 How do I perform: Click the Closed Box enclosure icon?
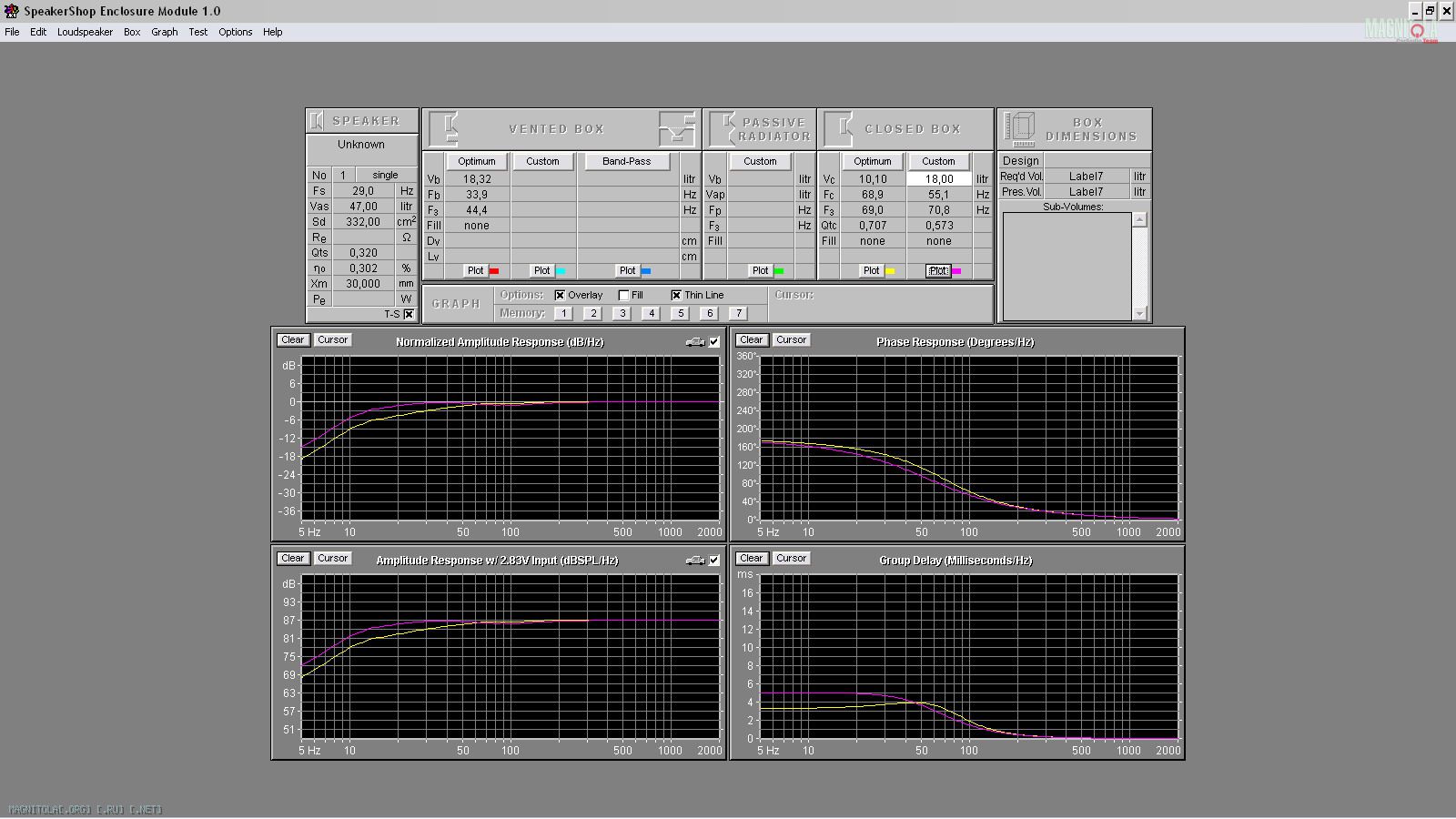(837, 129)
